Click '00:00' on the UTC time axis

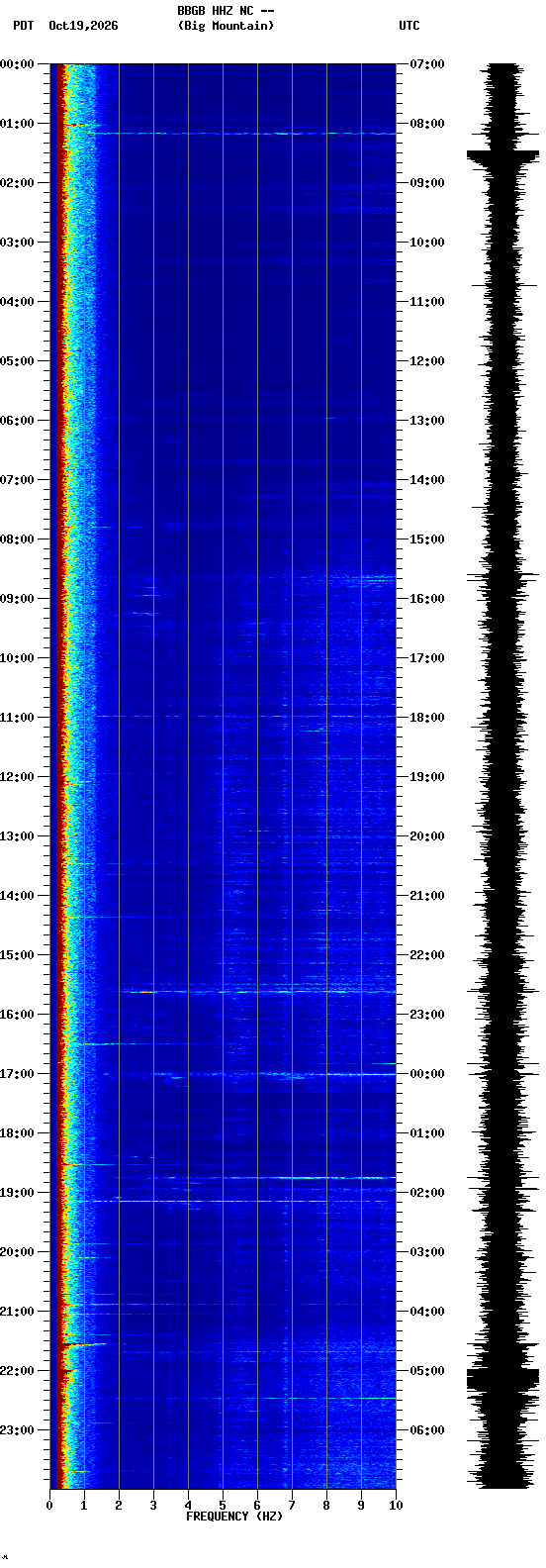[427, 1074]
